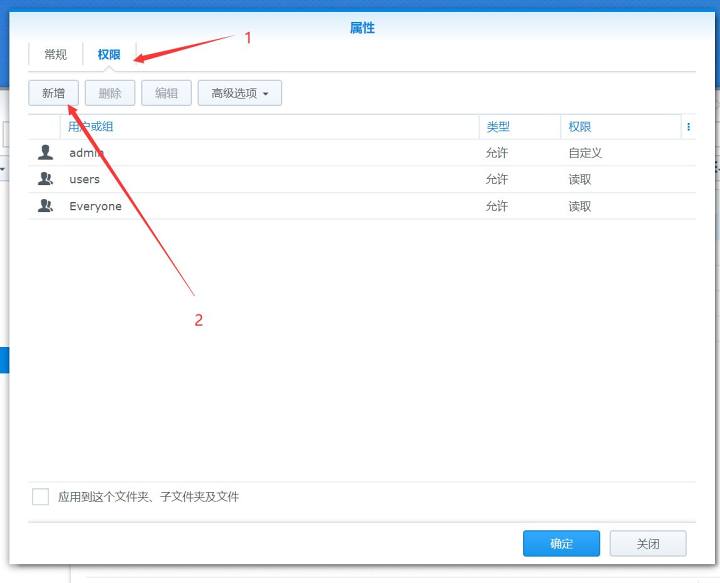720x583 pixels.
Task: Click 允许 type in admin row
Action: click(497, 153)
